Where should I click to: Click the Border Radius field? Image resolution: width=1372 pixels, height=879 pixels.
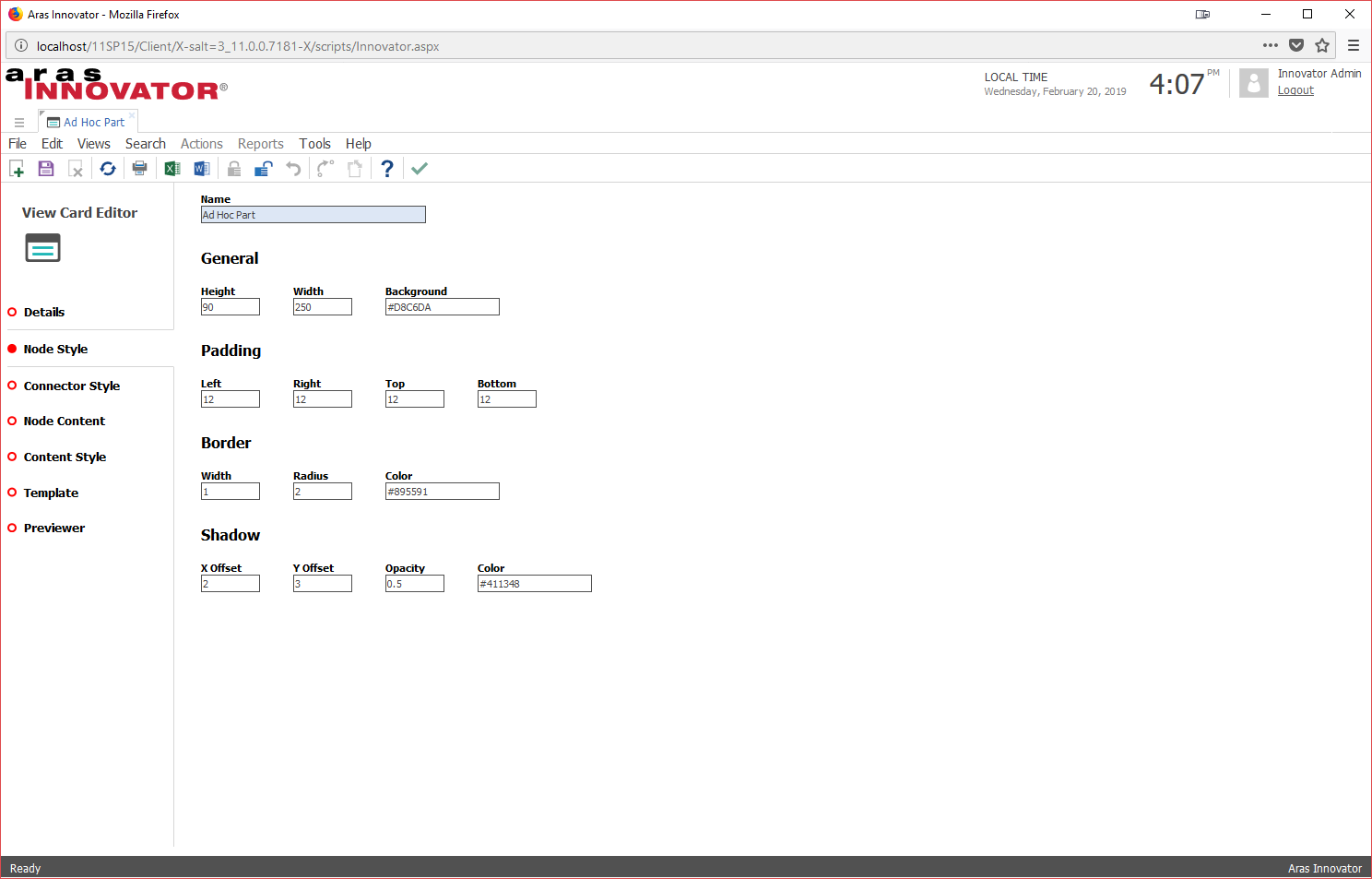(323, 492)
